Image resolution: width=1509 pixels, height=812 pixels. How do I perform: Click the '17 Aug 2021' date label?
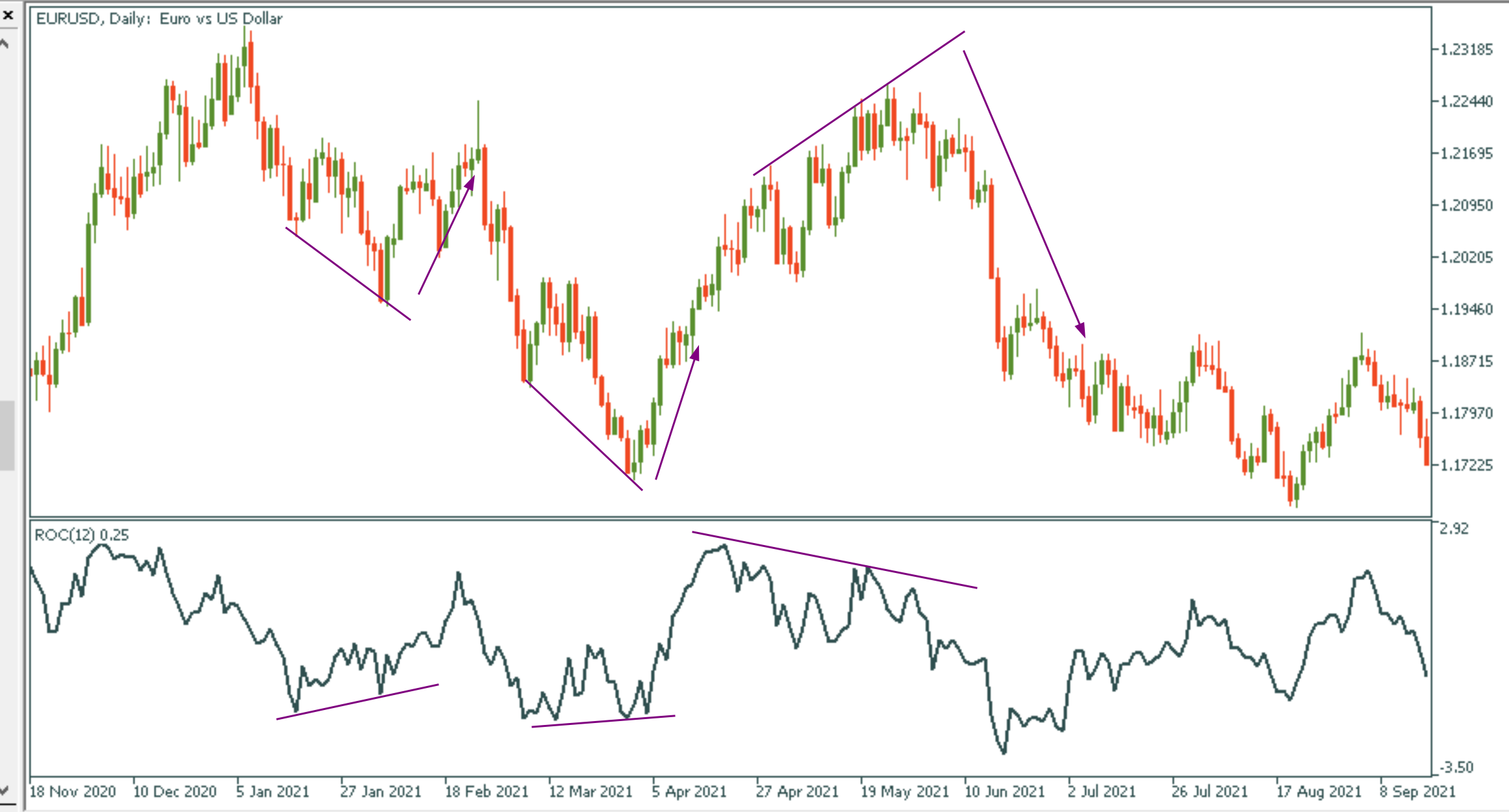pos(1319,791)
